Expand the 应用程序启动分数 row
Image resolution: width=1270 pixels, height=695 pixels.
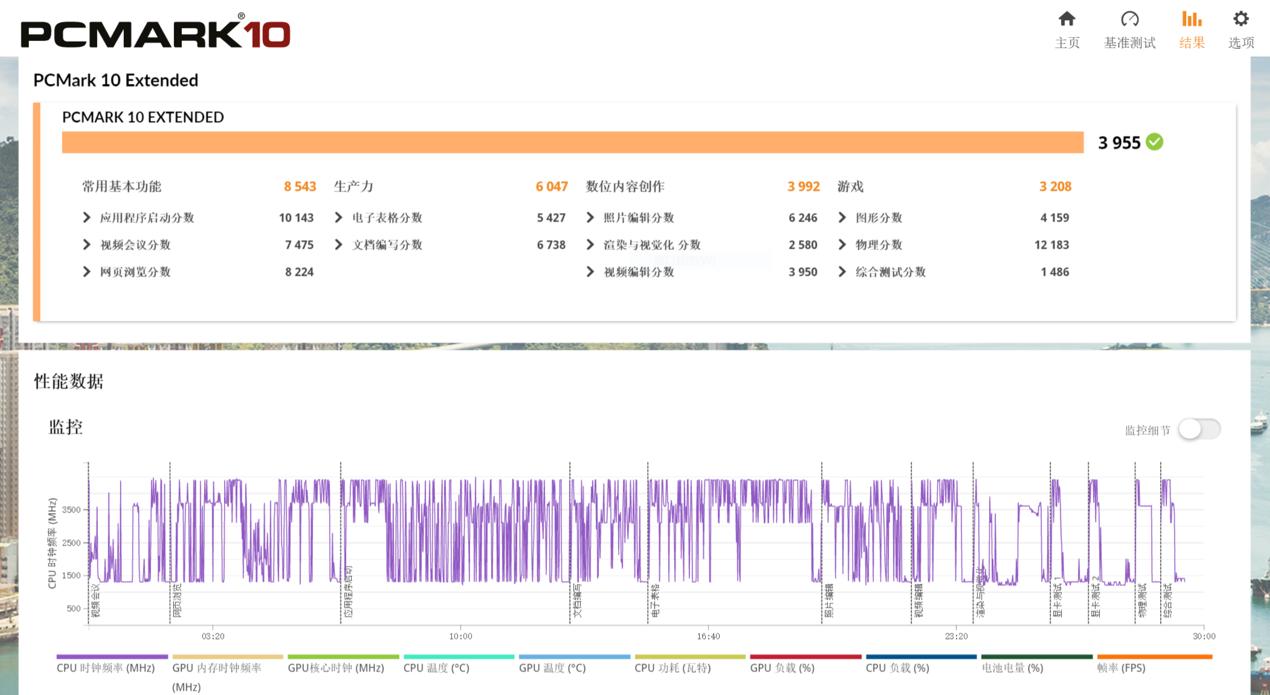(146, 218)
